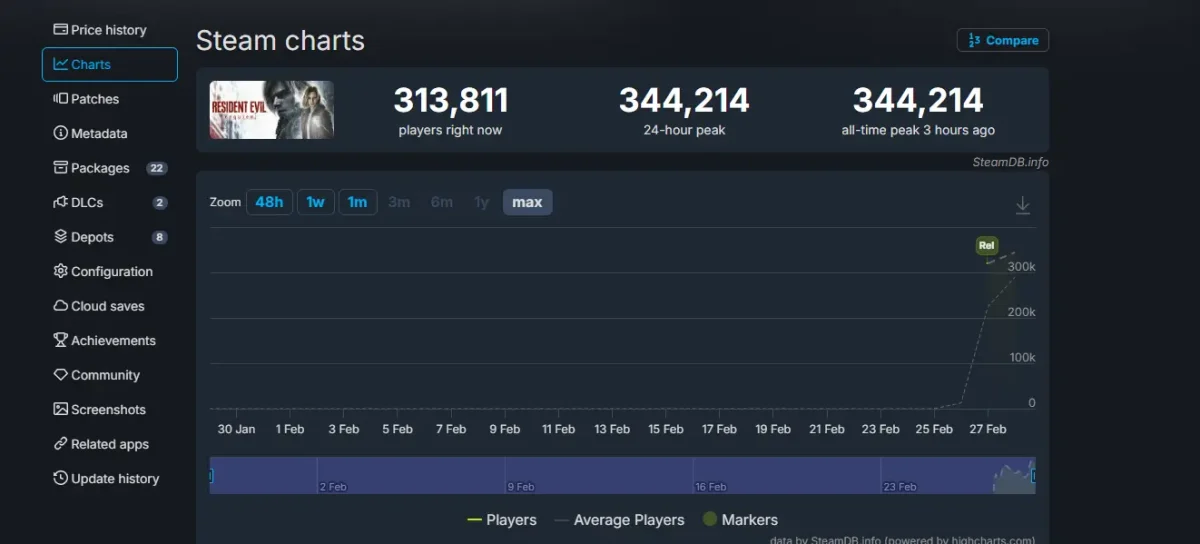Select the max zoom range
The height and width of the screenshot is (544, 1200).
(527, 202)
